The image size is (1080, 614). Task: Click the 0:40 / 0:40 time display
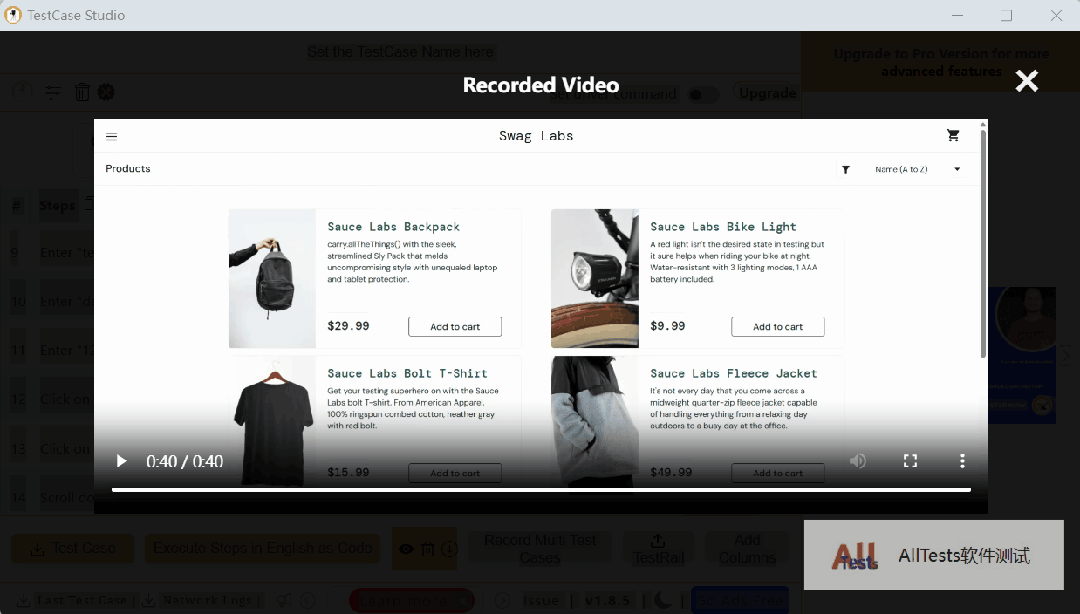tap(185, 462)
